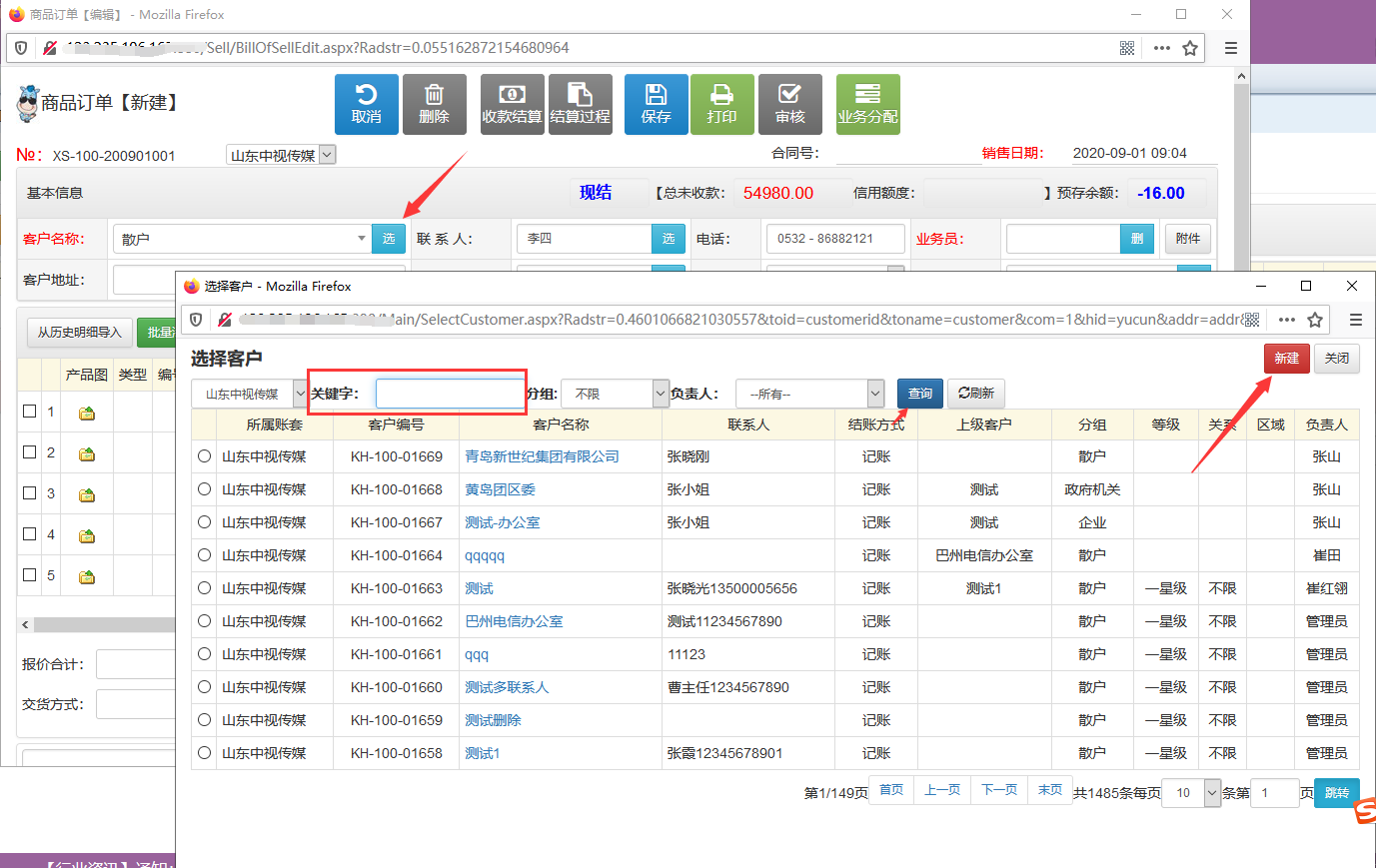Screen dimensions: 1376x868
Task: Open shield icon in 选择客户 address bar
Action: click(197, 320)
